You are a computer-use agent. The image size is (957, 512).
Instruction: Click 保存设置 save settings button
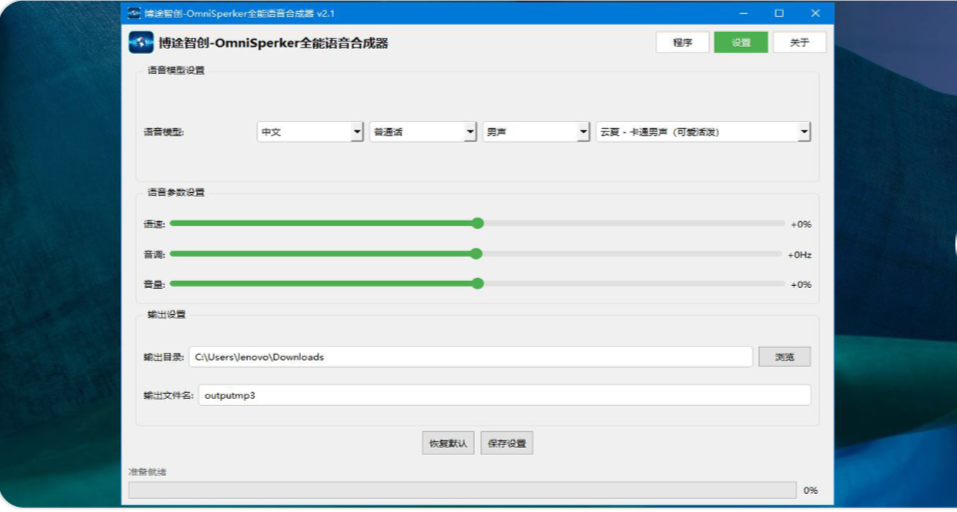point(507,443)
